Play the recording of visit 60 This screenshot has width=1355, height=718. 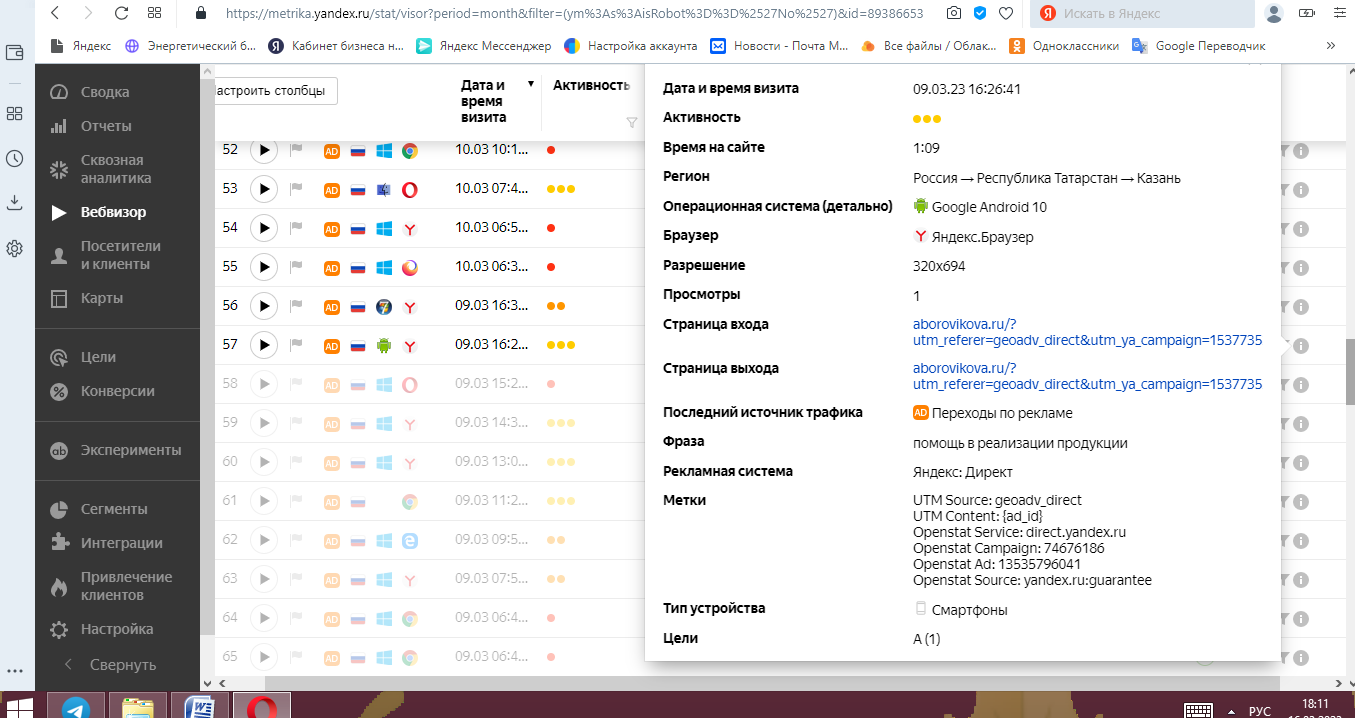(x=263, y=462)
